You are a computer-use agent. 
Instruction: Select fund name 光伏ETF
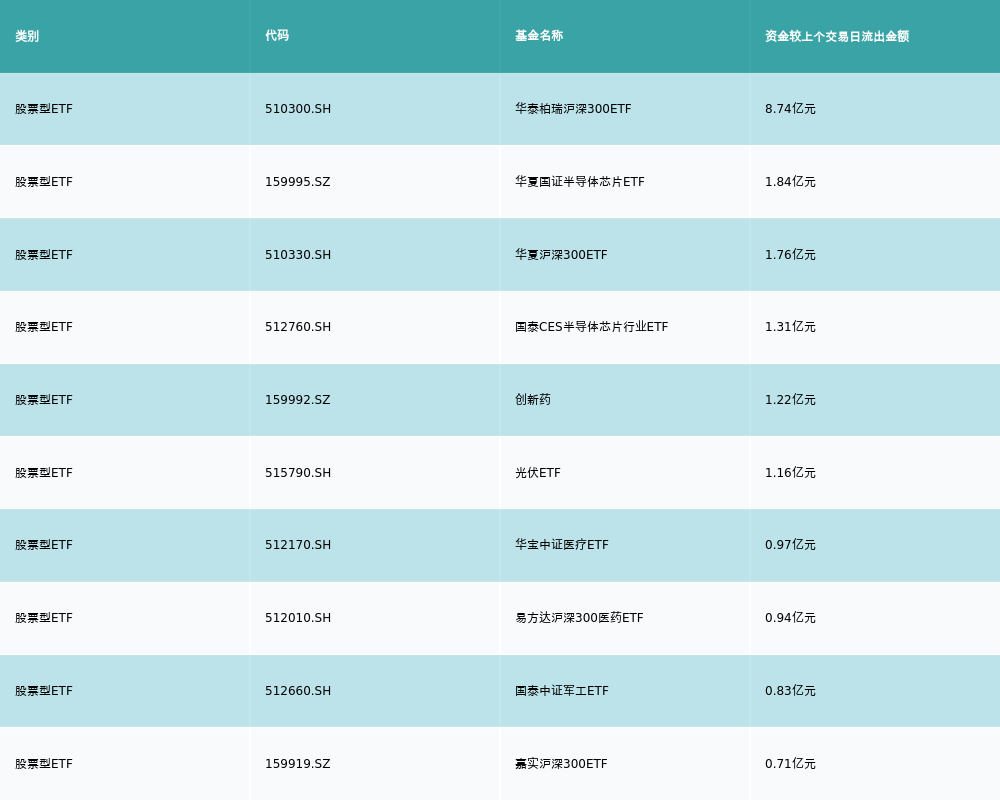coord(538,473)
